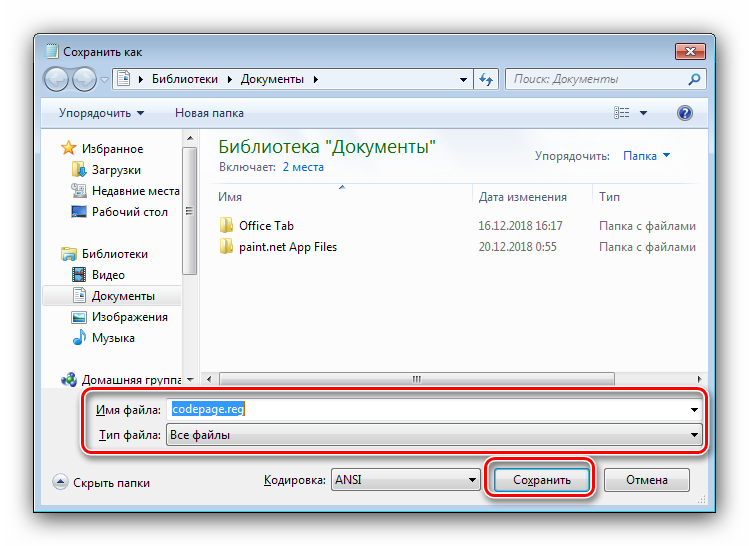Click the change view icon in toolbar
The width and height of the screenshot is (749, 546).
pyautogui.click(x=621, y=113)
